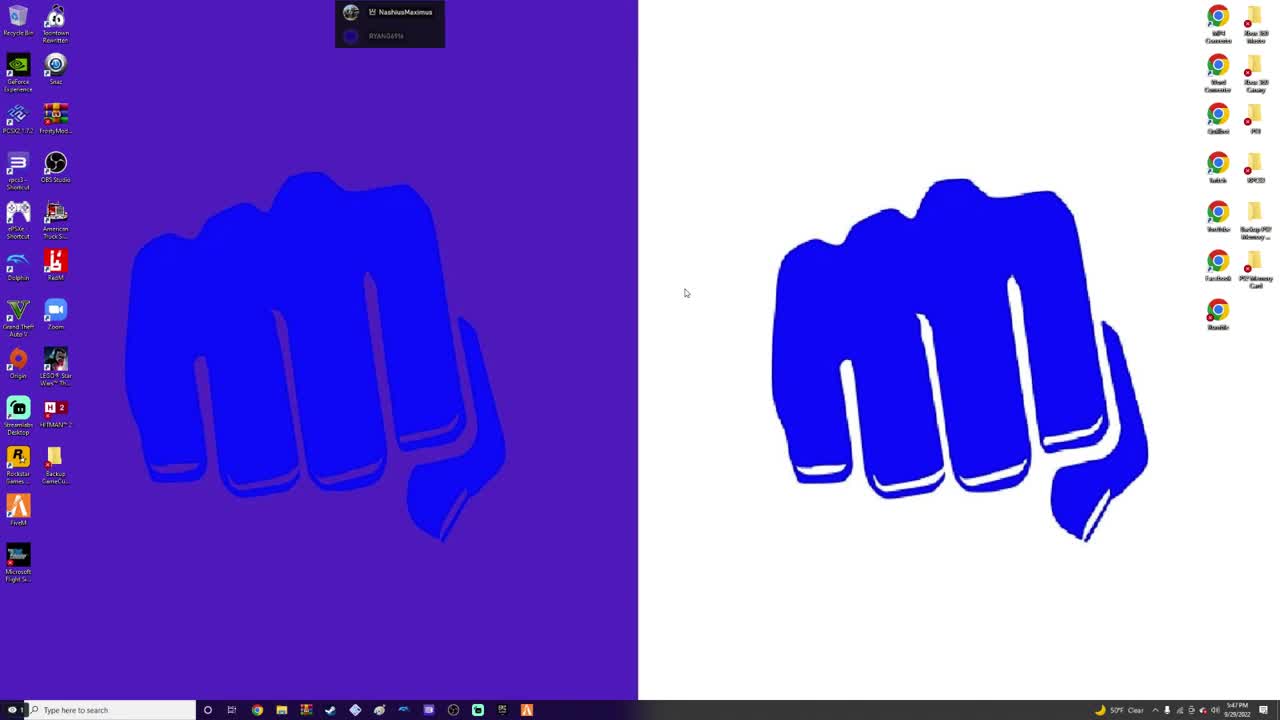
Task: Launch the LEGO Star Wars icon
Action: point(55,367)
